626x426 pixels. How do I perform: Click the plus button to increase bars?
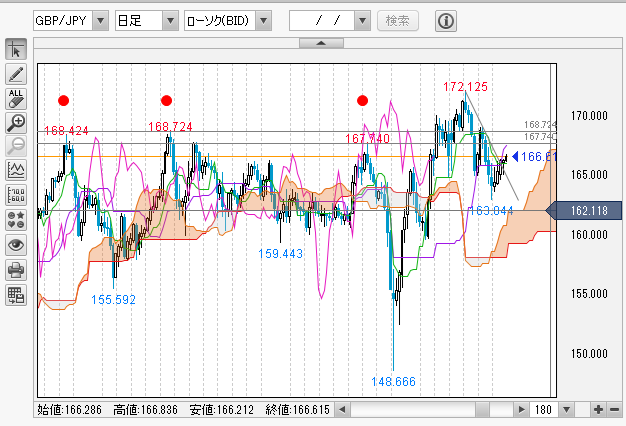[598, 410]
